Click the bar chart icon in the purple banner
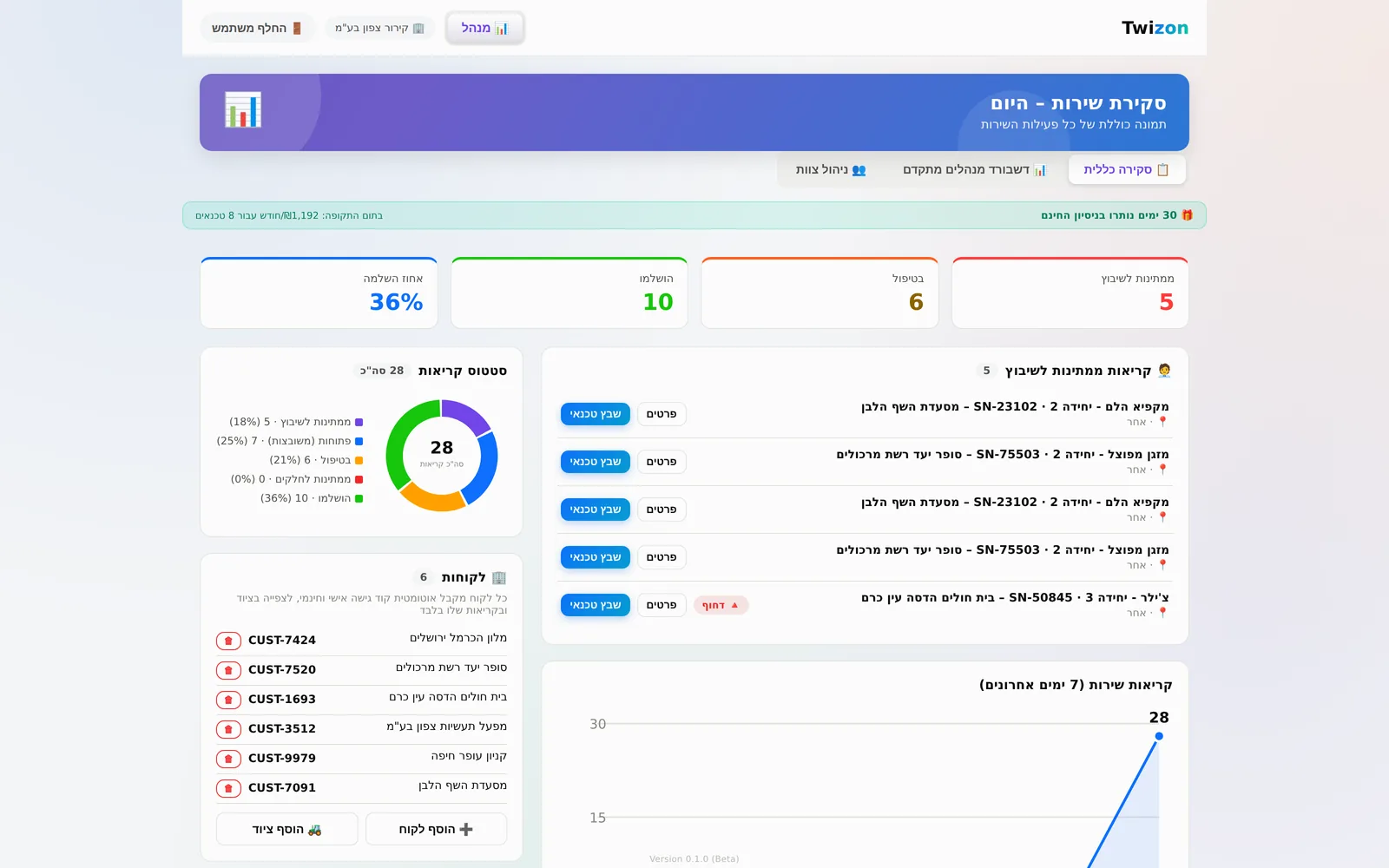Image resolution: width=1389 pixels, height=868 pixels. coord(243,110)
